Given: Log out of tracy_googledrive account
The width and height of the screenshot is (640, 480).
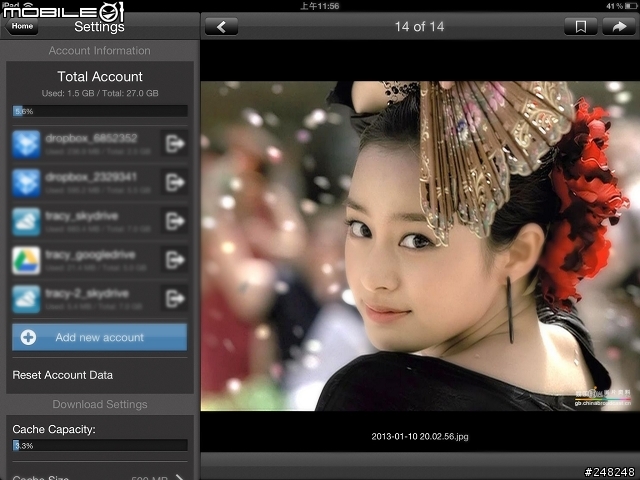Looking at the screenshot, I should coord(175,260).
